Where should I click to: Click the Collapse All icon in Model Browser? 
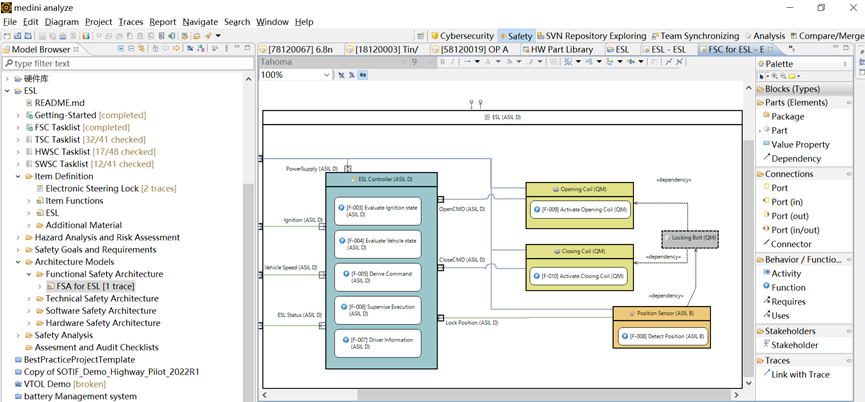tap(131, 49)
